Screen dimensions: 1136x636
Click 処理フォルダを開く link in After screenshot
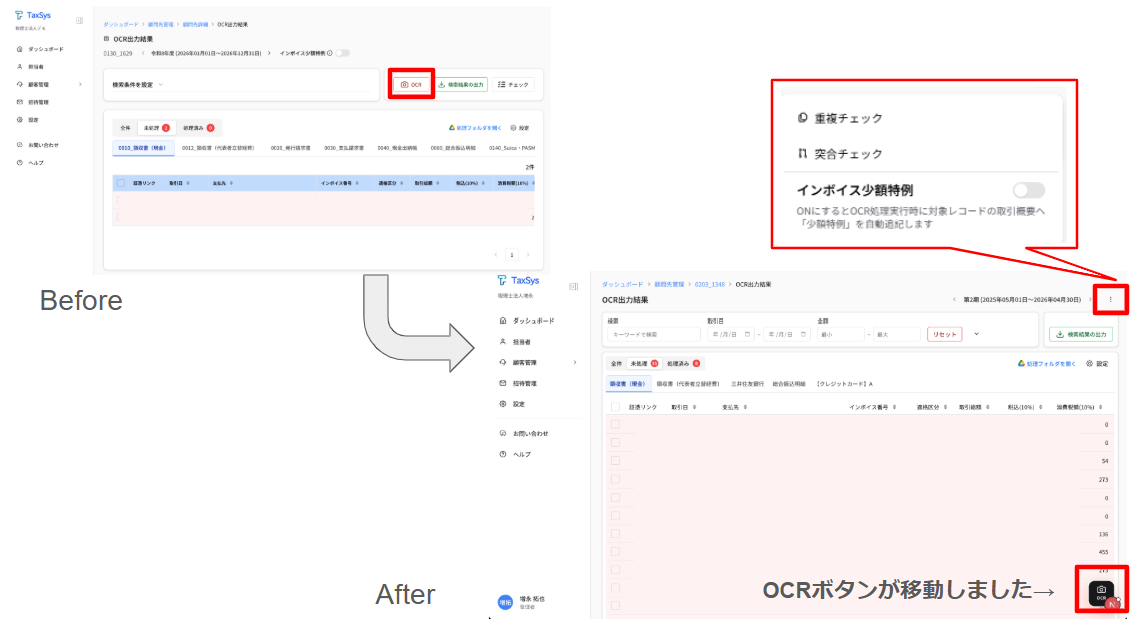tap(1046, 364)
